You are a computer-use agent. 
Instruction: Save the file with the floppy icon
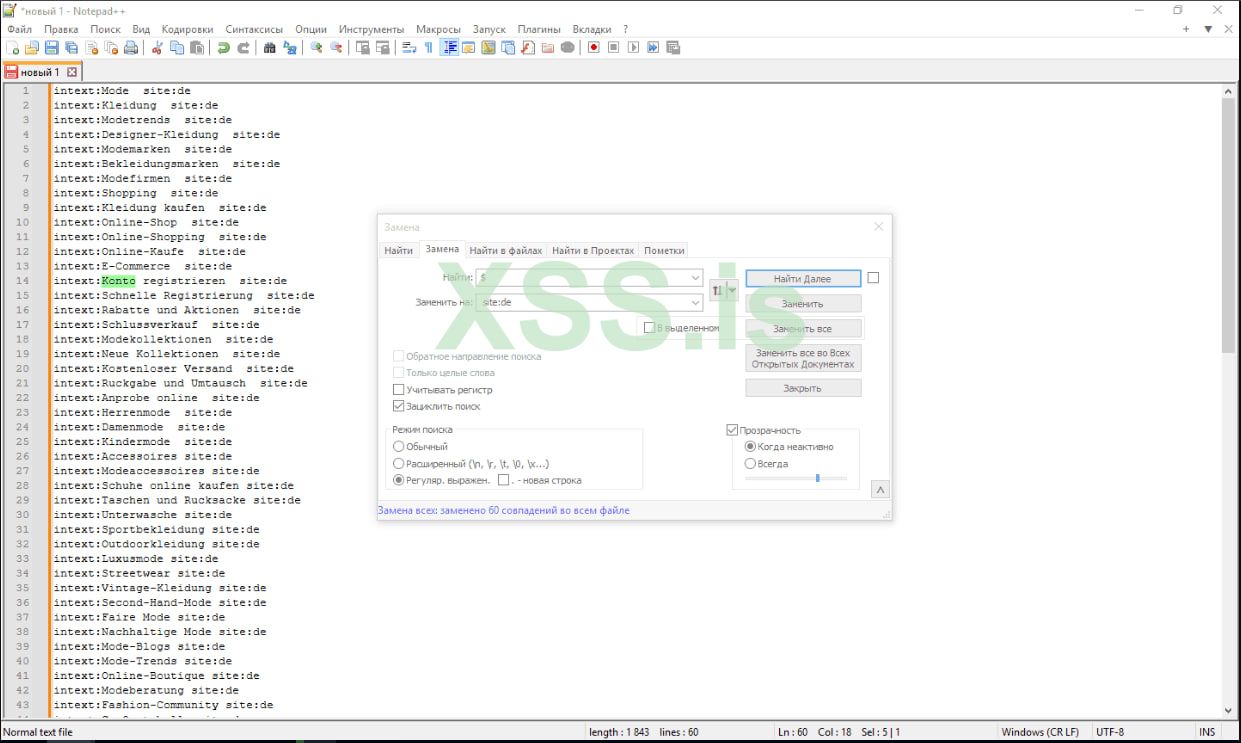click(x=51, y=47)
